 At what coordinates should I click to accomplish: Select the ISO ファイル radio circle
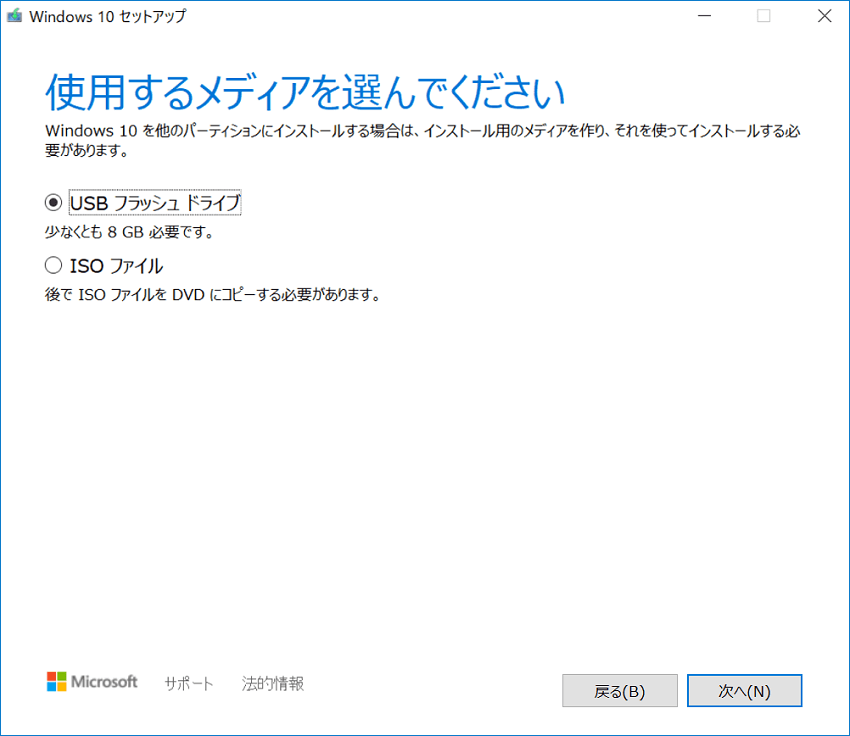pyautogui.click(x=54, y=266)
